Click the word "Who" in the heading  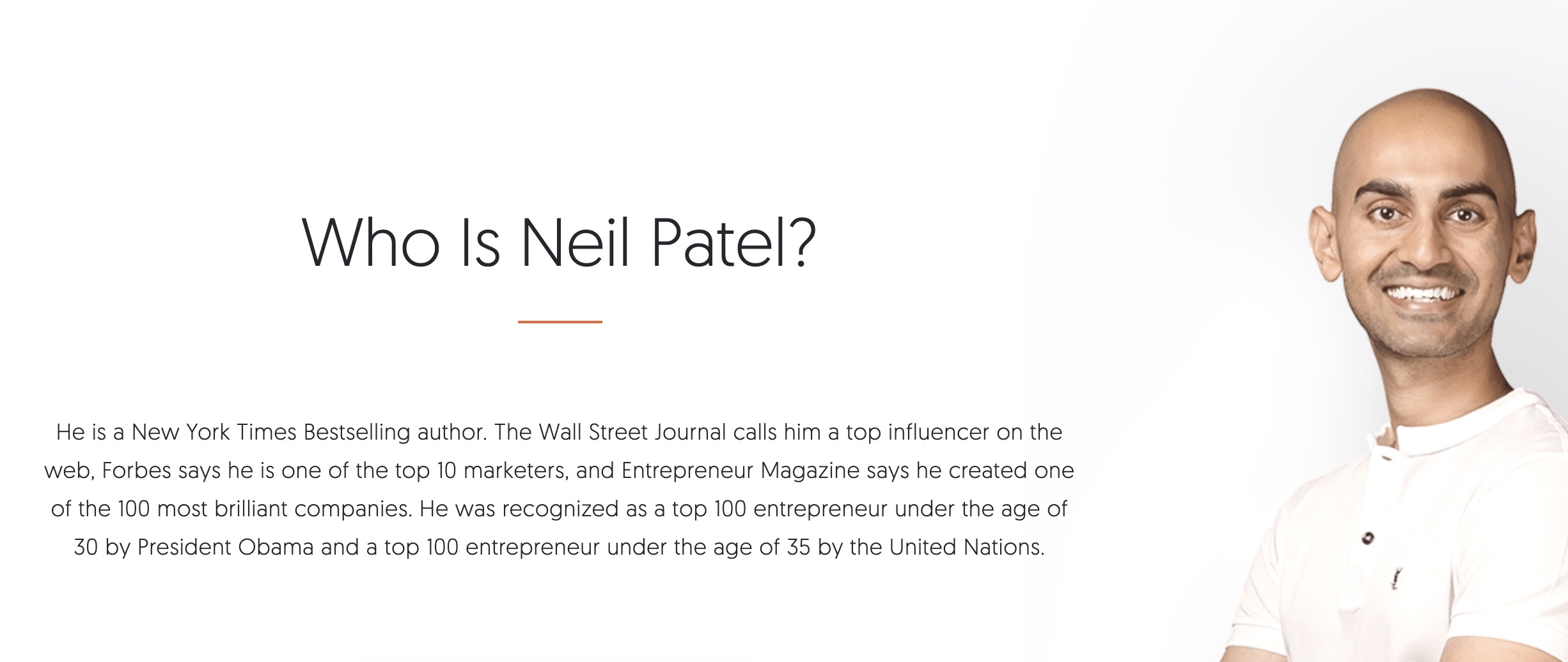370,243
